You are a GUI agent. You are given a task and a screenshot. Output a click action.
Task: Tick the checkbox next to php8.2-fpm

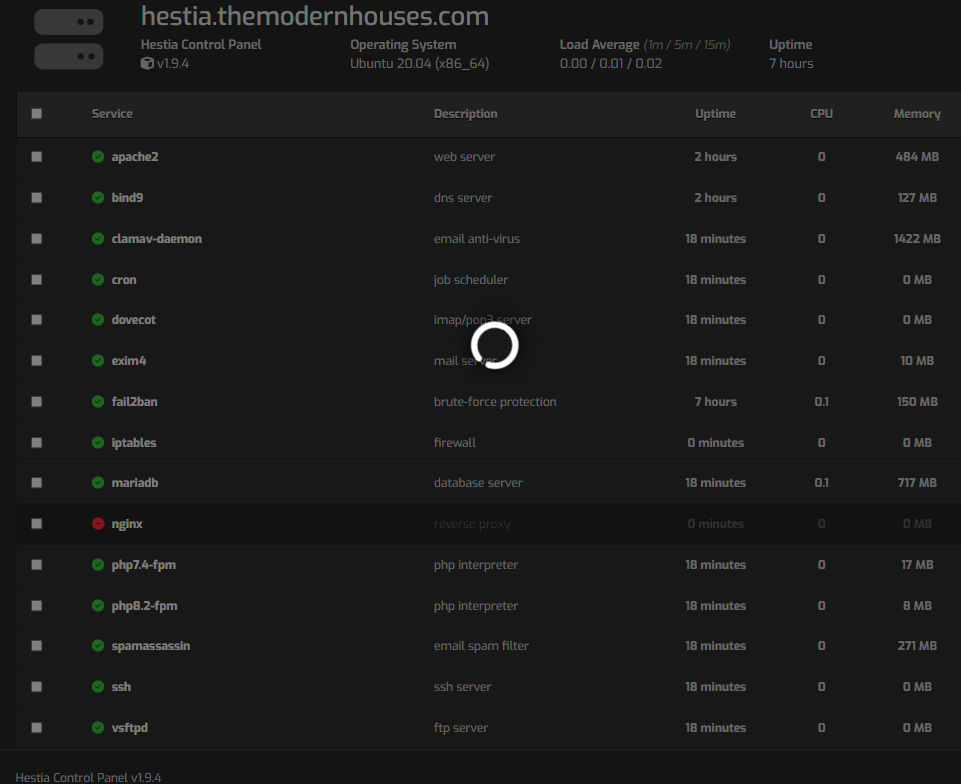click(x=37, y=606)
